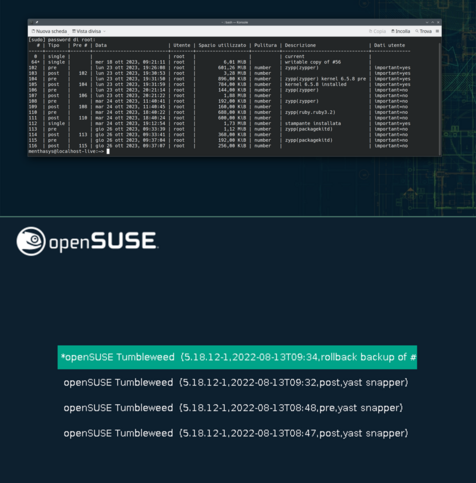
Task: Open the Konsole hamburger menu
Action: (x=437, y=31)
